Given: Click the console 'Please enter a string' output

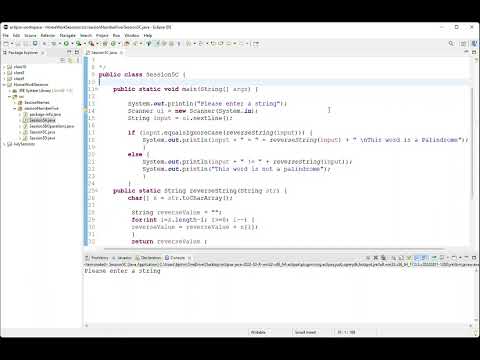Looking at the screenshot, I should (x=122, y=271).
